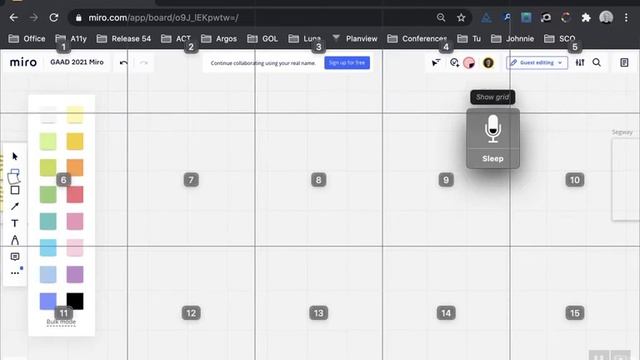Open the Office bookmarks folder
The width and height of the screenshot is (640, 360).
tap(27, 39)
